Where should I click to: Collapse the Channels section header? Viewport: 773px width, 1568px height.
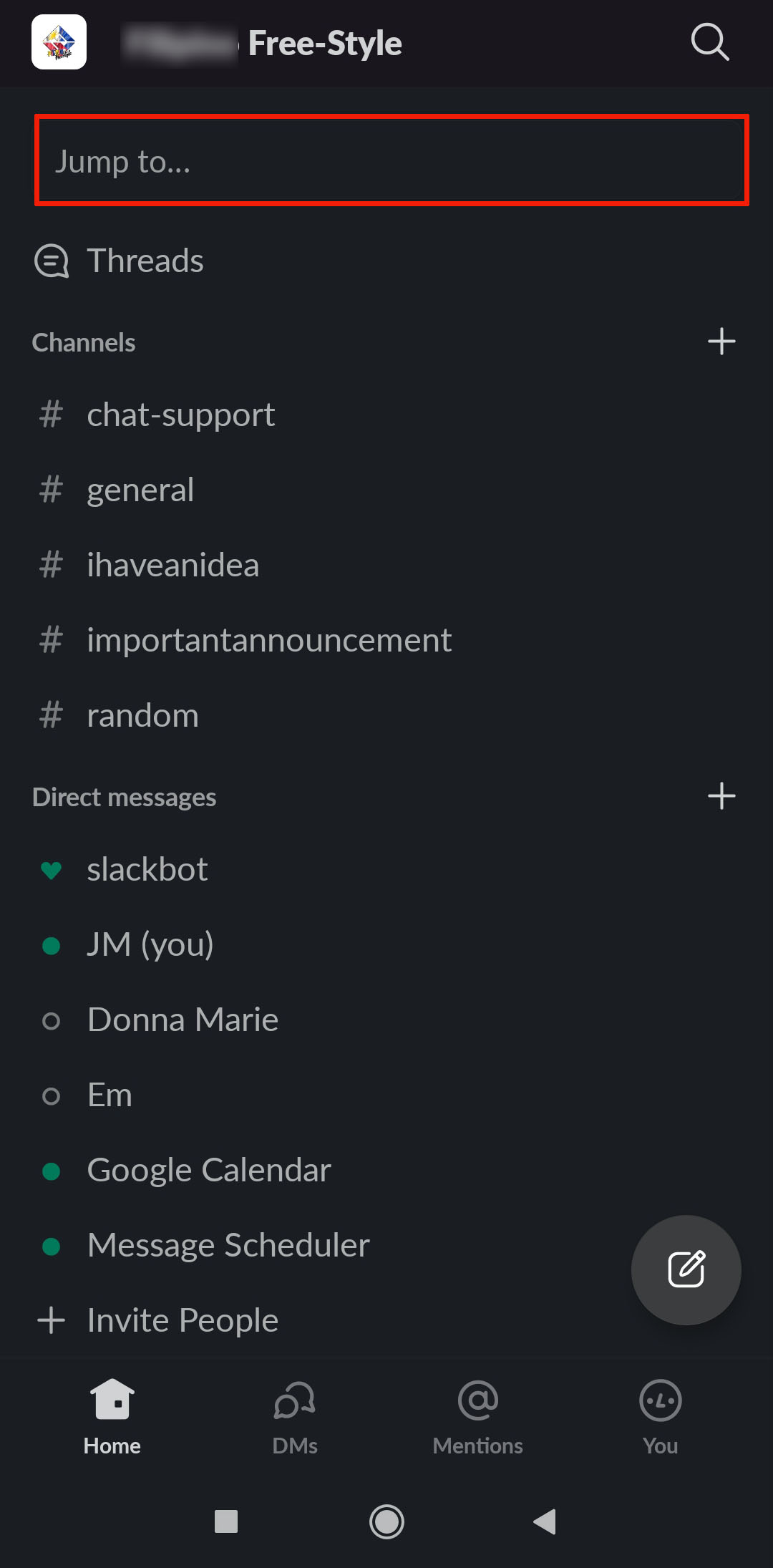tap(84, 343)
